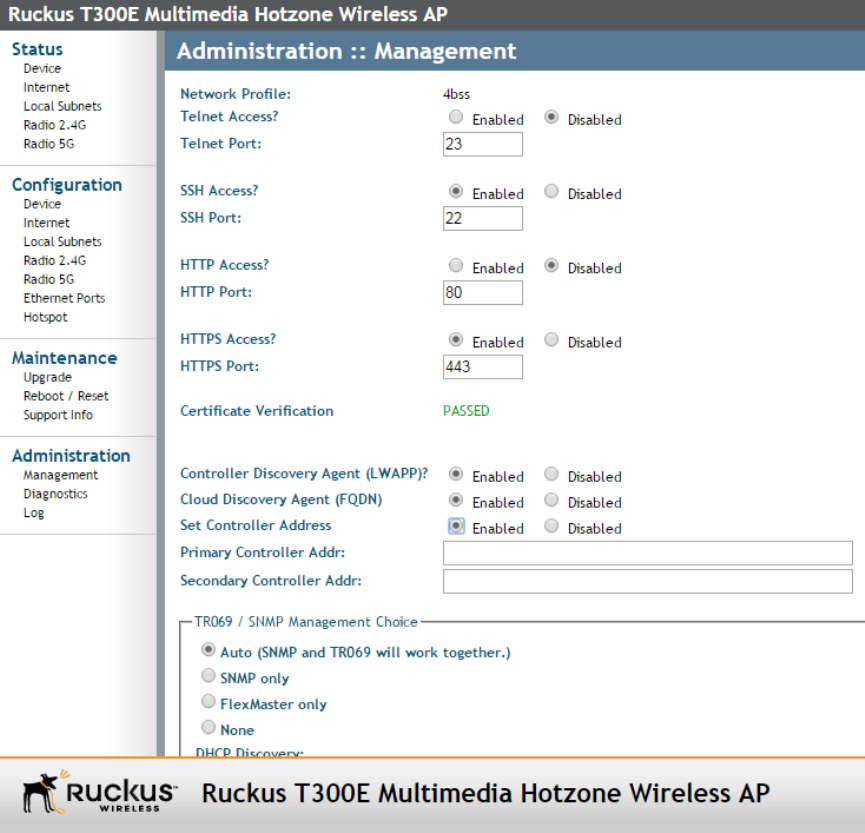Select Disabled for Telnet Access

click(551, 117)
